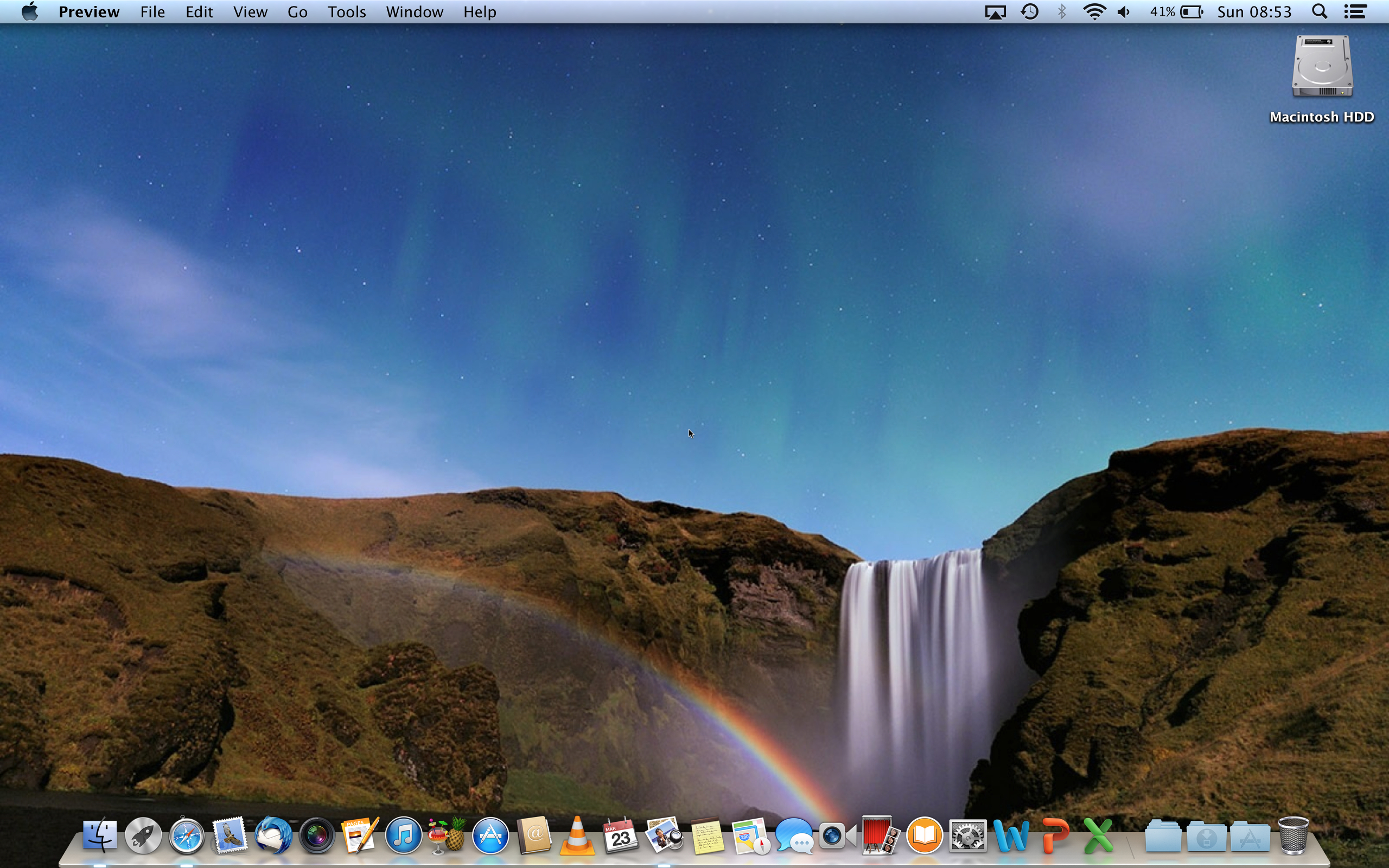The image size is (1389, 868).
Task: Open the Downloads folder stack in Dock
Action: tap(1207, 835)
